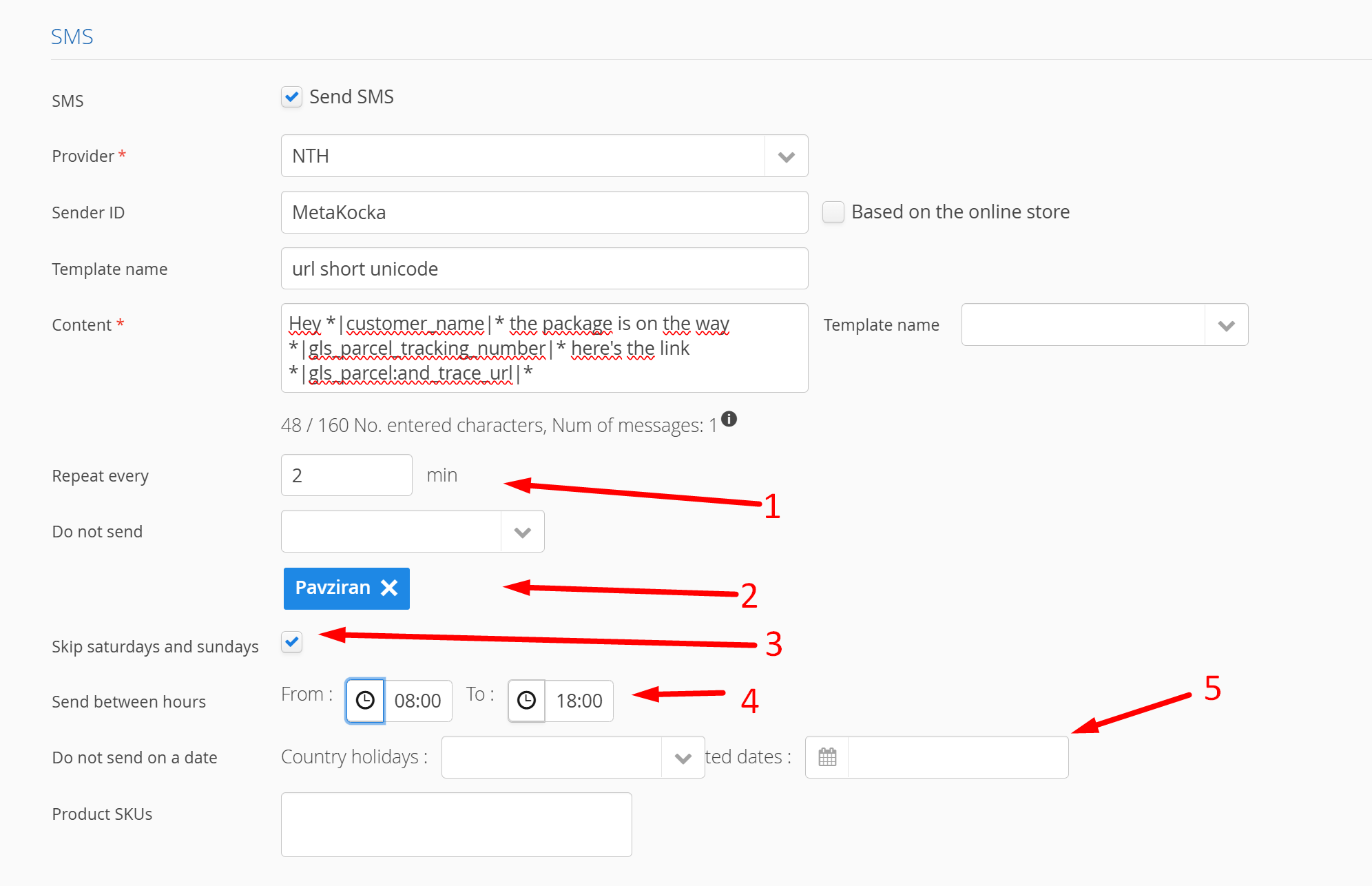Open the Do not send dropdown

[522, 532]
